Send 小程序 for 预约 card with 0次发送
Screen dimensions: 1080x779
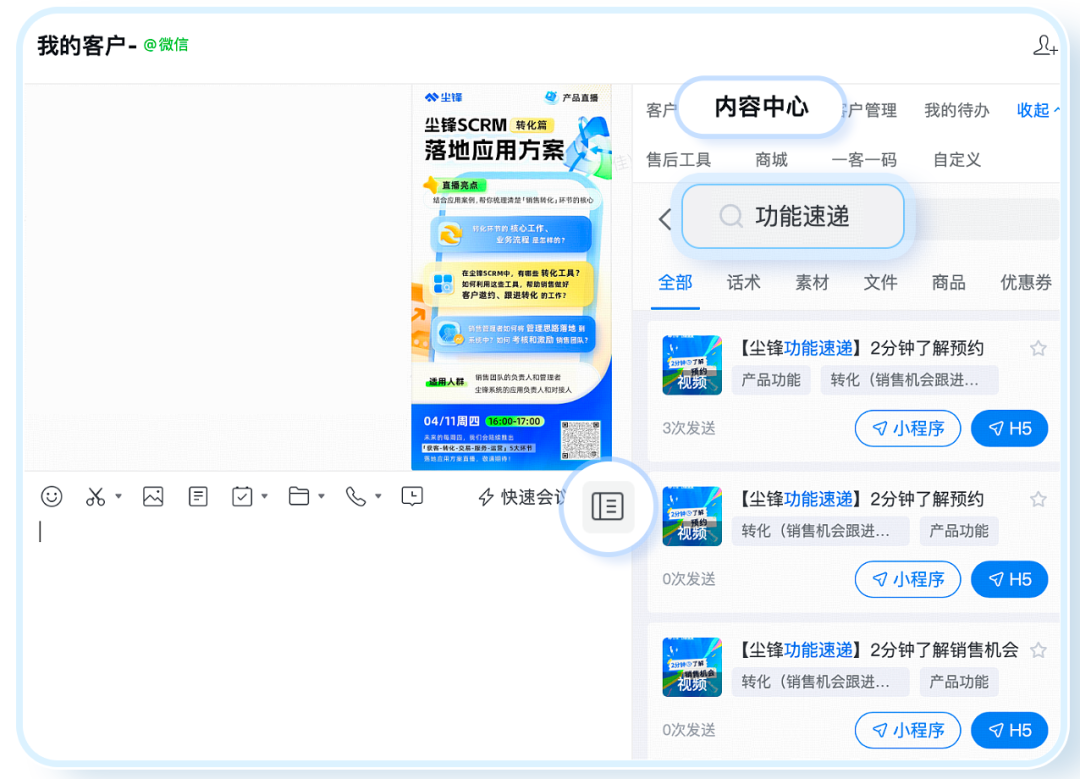click(x=908, y=579)
